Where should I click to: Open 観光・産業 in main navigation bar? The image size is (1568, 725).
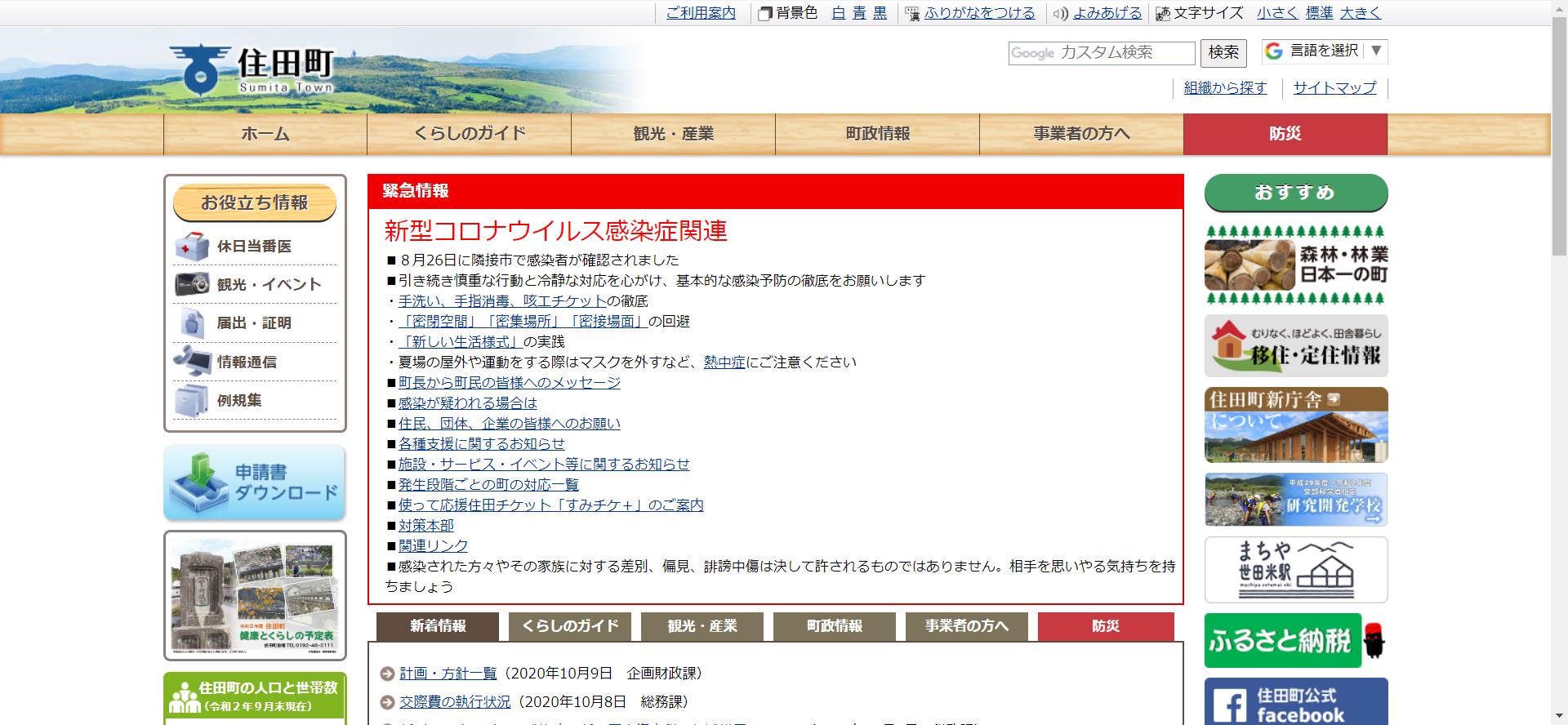pyautogui.click(x=674, y=134)
